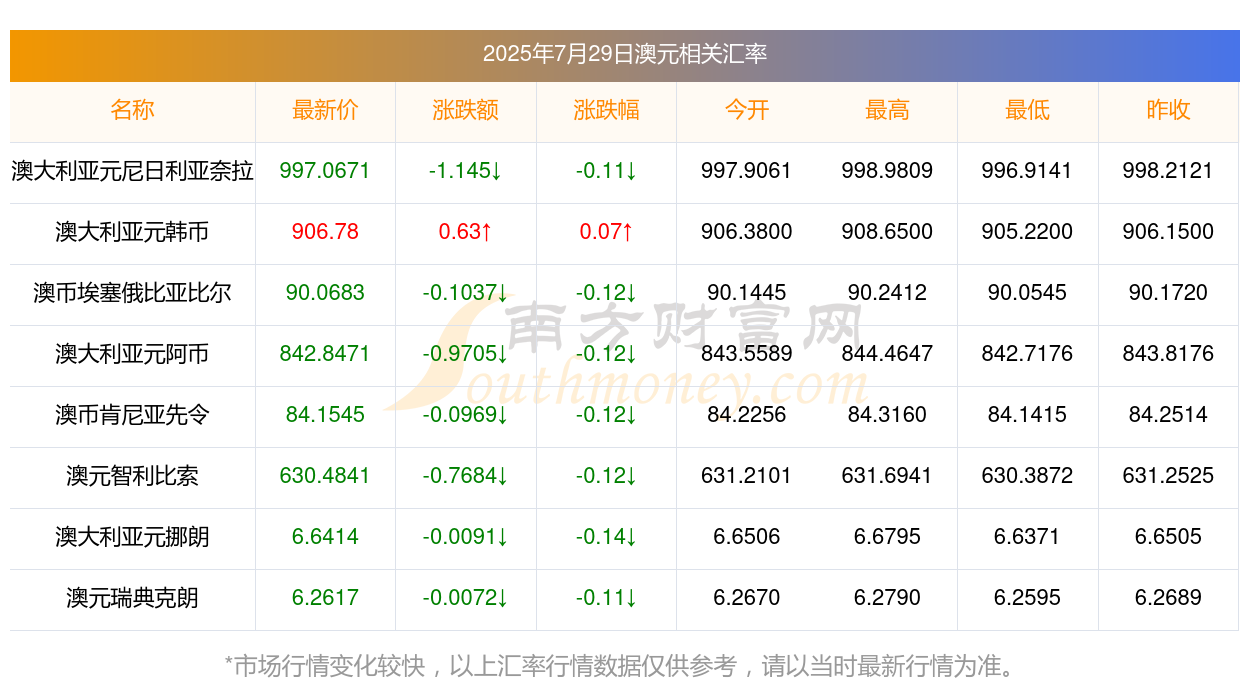The image size is (1250, 698).
Task: Click row name 澳元瑞典克朗
Action: point(133,598)
